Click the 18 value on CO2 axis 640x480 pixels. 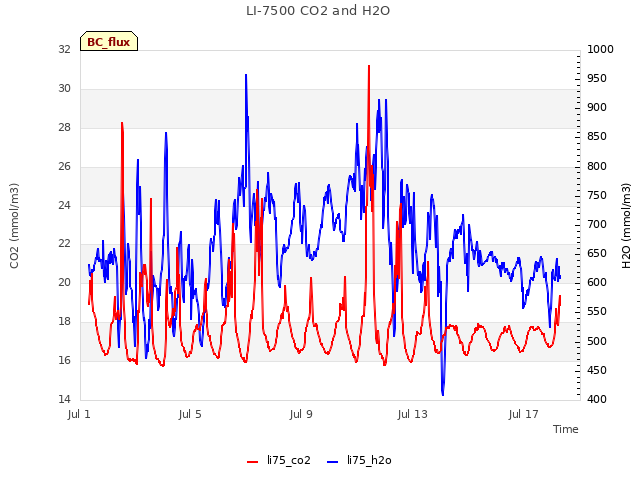coord(64,321)
